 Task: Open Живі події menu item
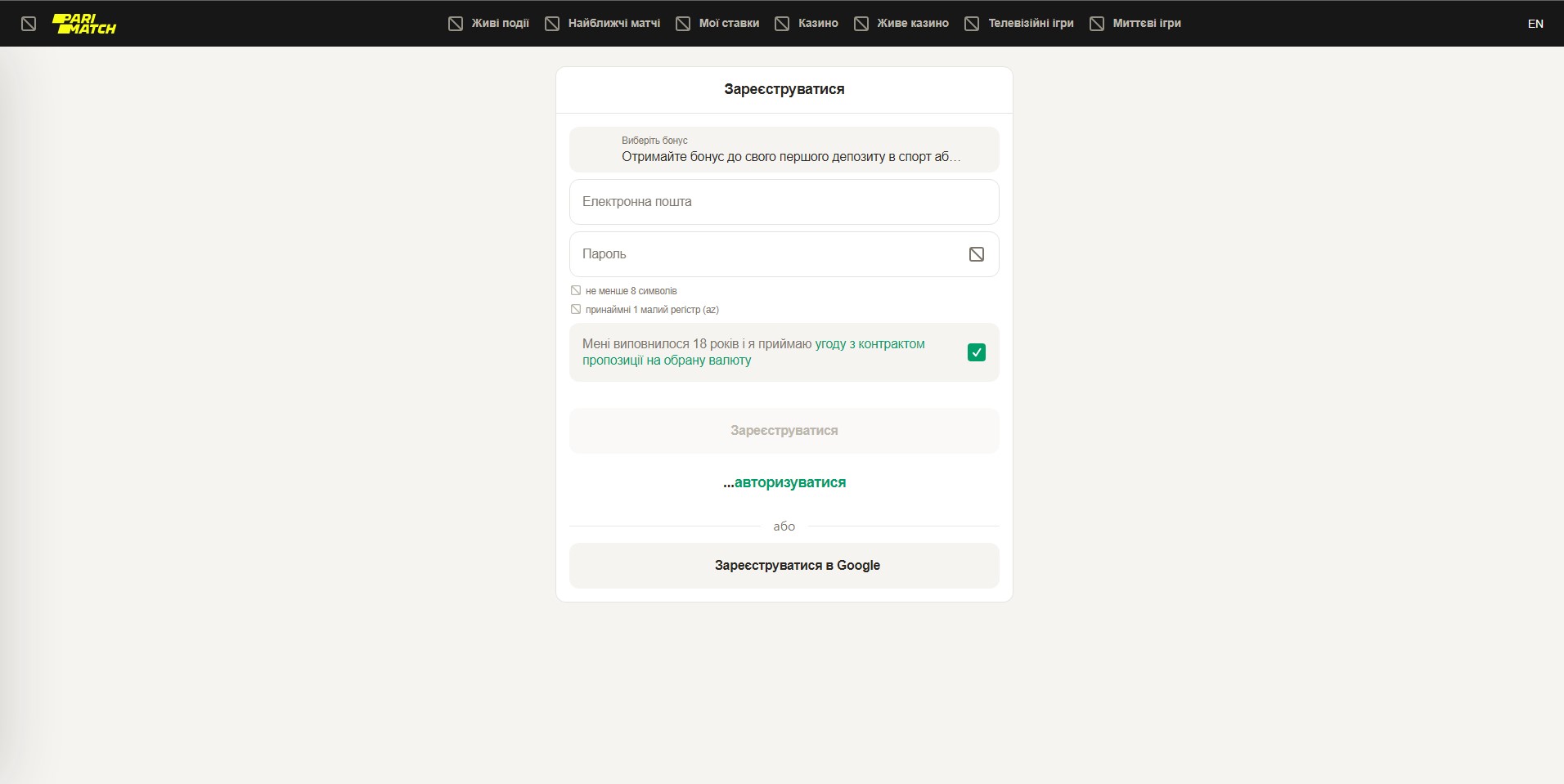500,24
